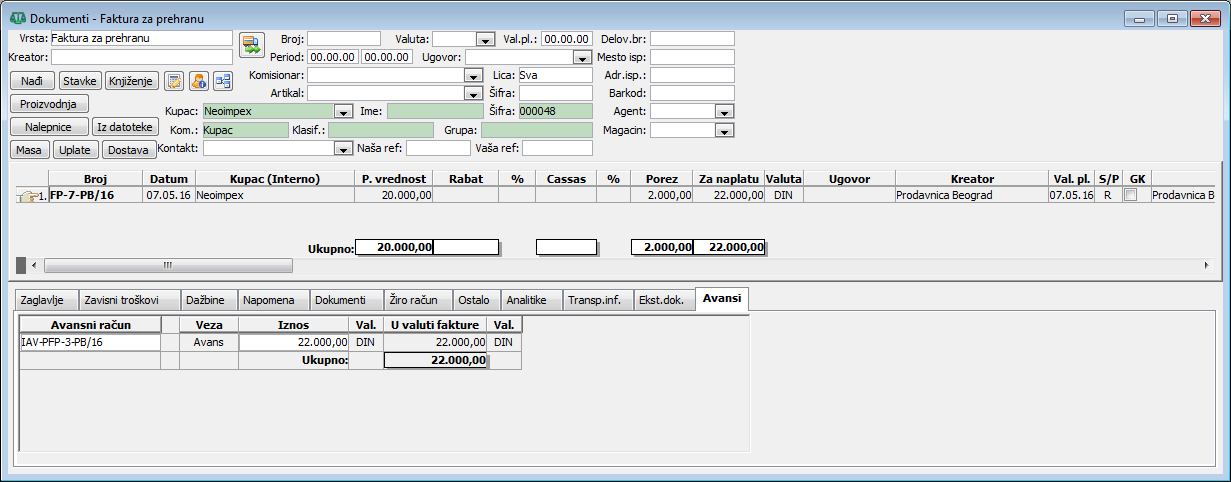Click the user info icon in button row
The width and height of the screenshot is (1231, 482).
click(x=198, y=81)
